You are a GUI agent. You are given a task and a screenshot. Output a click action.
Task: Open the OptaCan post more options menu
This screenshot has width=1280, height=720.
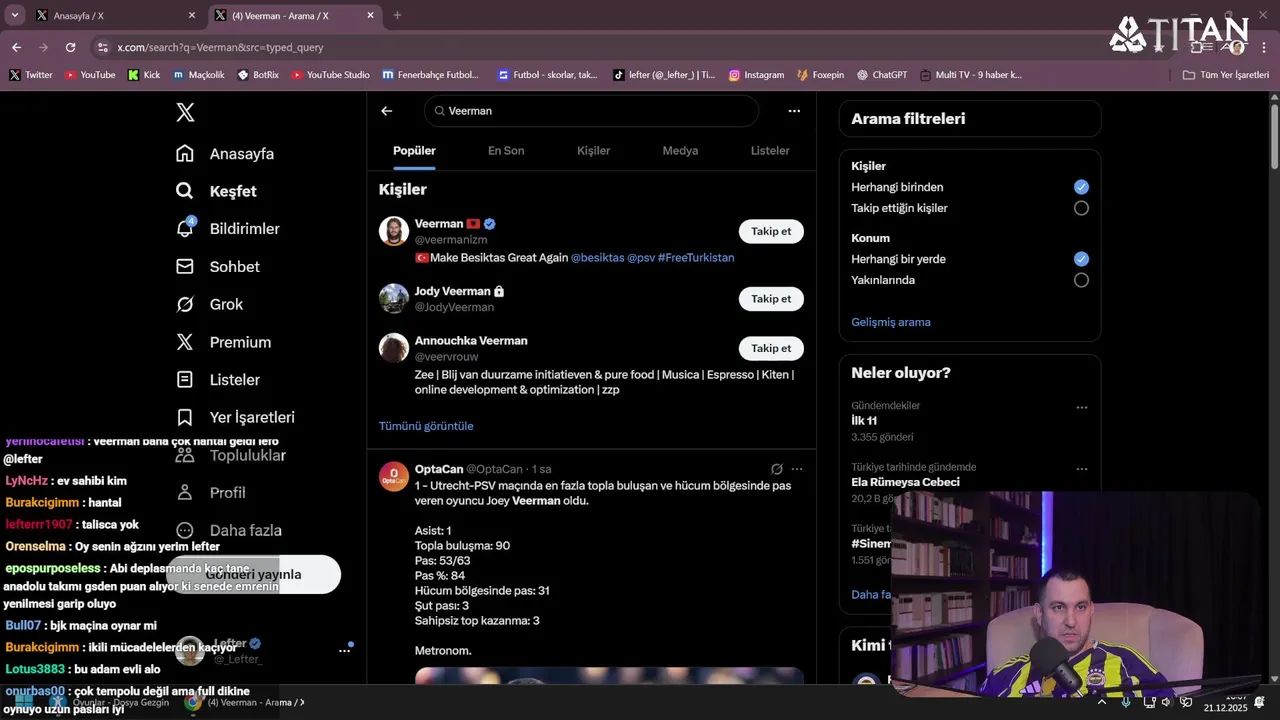point(797,469)
